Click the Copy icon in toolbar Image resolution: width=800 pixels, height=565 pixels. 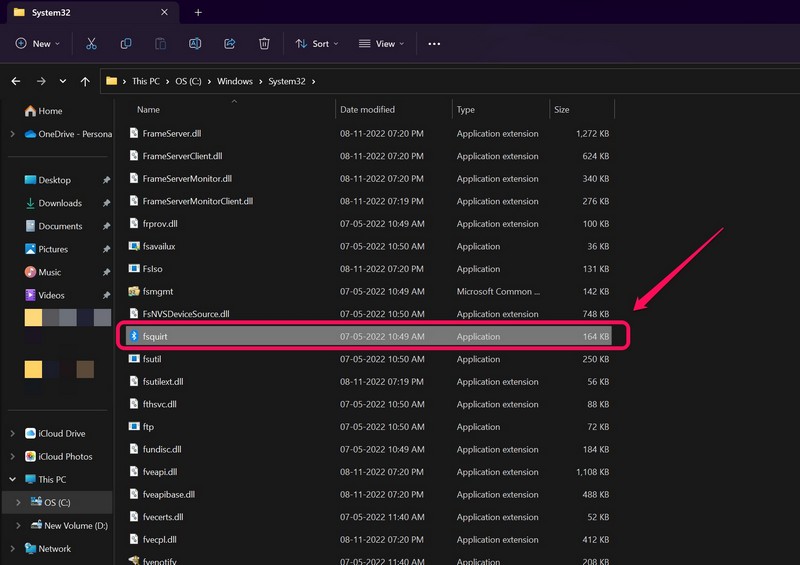point(126,44)
